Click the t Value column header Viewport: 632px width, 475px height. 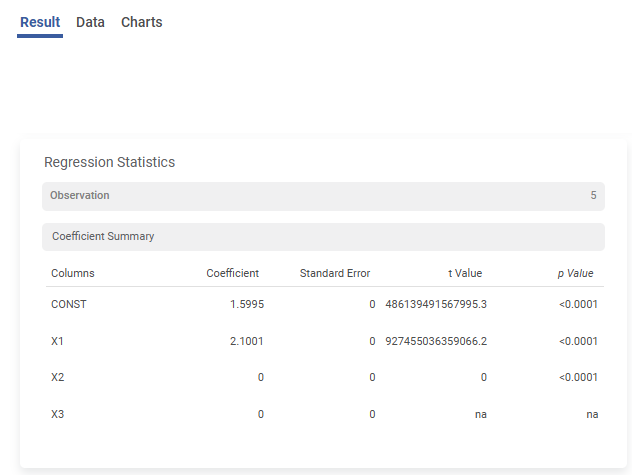click(x=465, y=273)
